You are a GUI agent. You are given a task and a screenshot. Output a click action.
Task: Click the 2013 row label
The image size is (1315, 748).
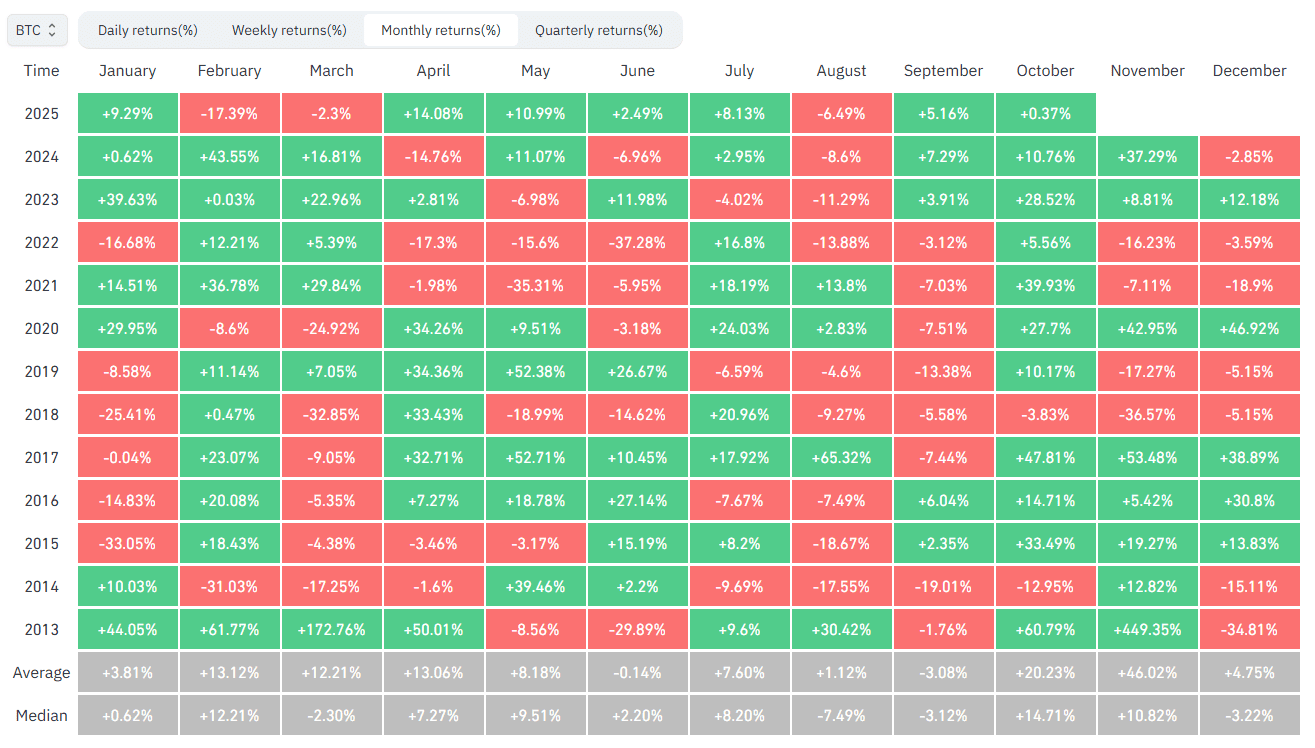coord(42,630)
